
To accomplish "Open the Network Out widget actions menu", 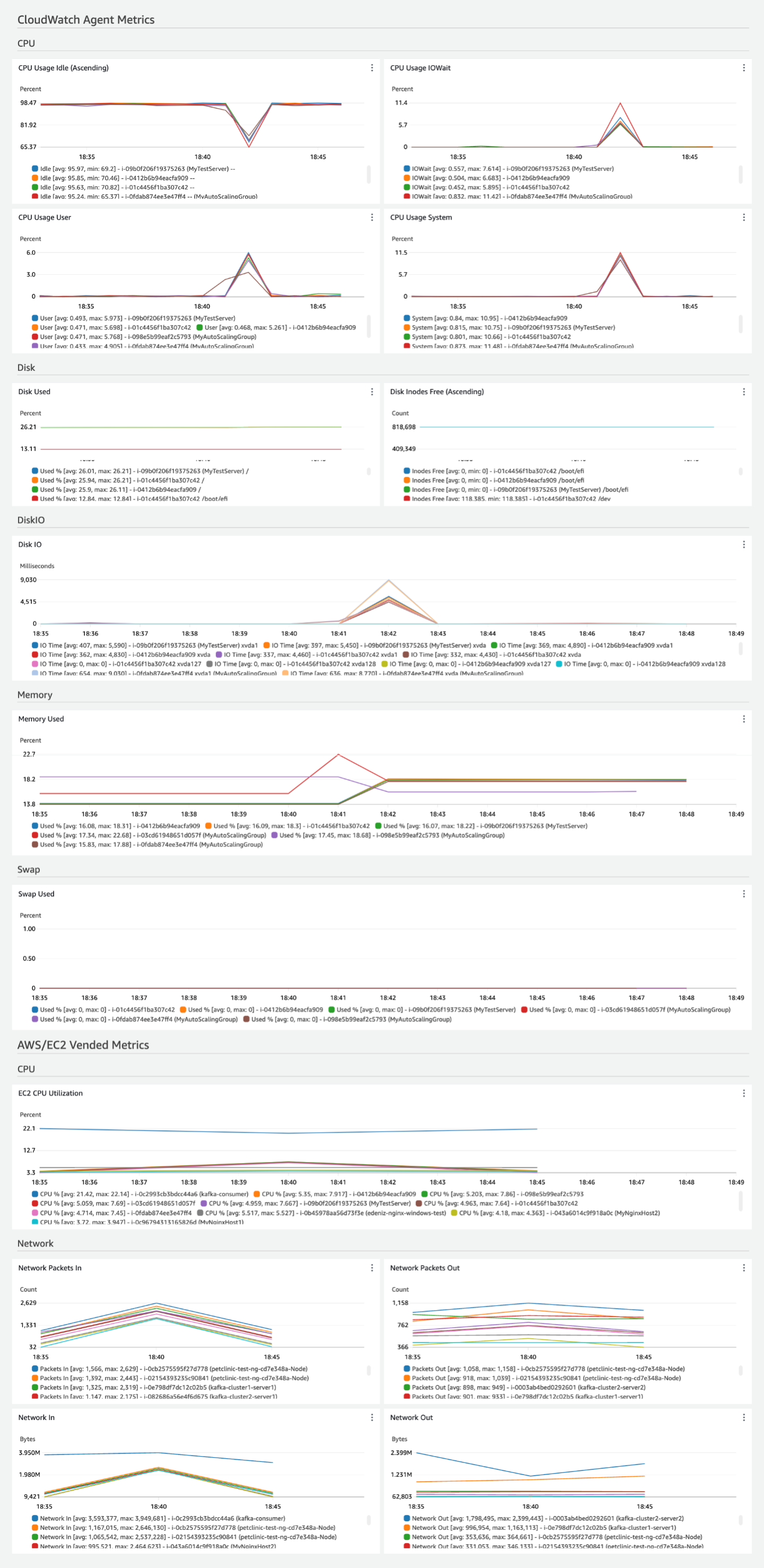I will [x=743, y=1418].
